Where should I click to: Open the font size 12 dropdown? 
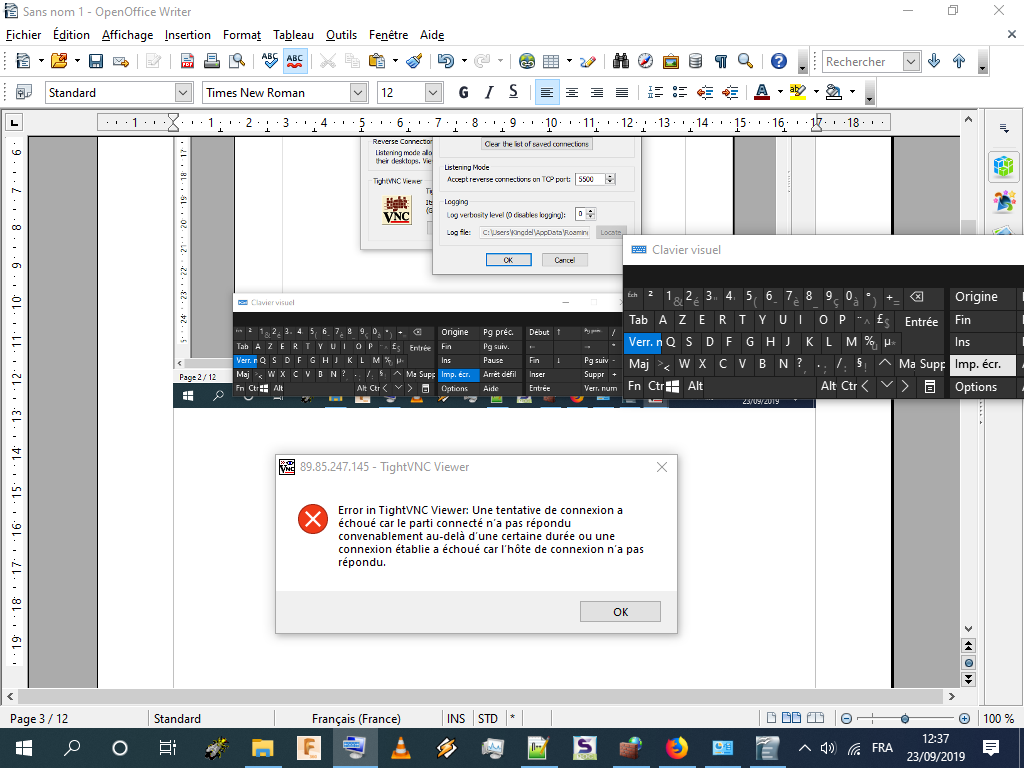pyautogui.click(x=433, y=93)
